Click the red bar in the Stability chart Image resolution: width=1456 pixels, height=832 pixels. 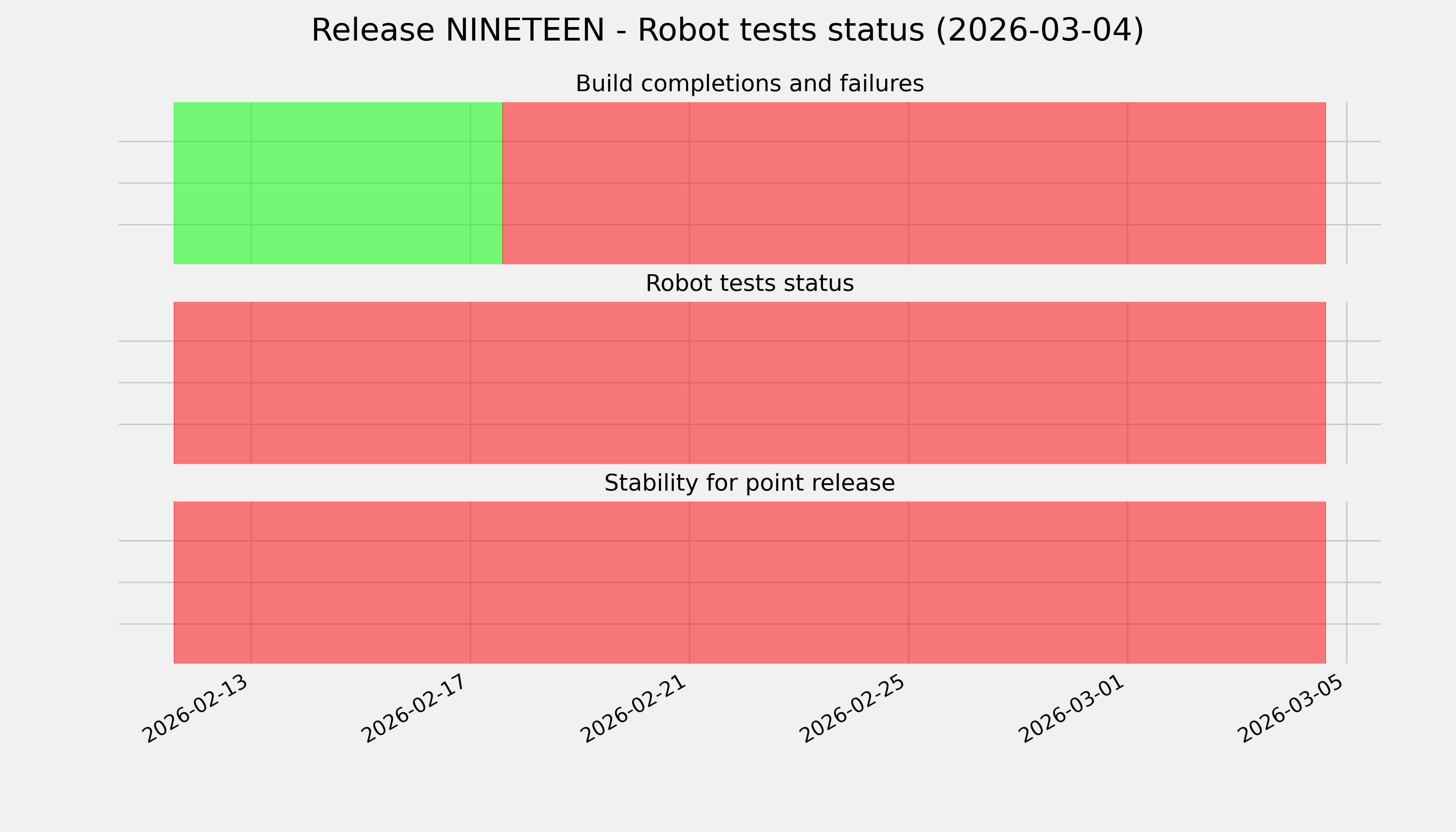coord(749,582)
